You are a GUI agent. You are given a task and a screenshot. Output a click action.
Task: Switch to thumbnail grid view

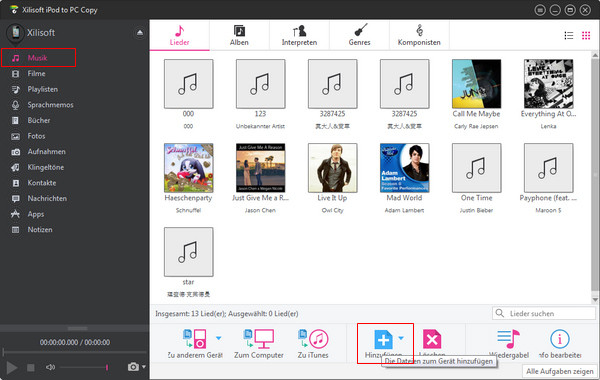[586, 36]
